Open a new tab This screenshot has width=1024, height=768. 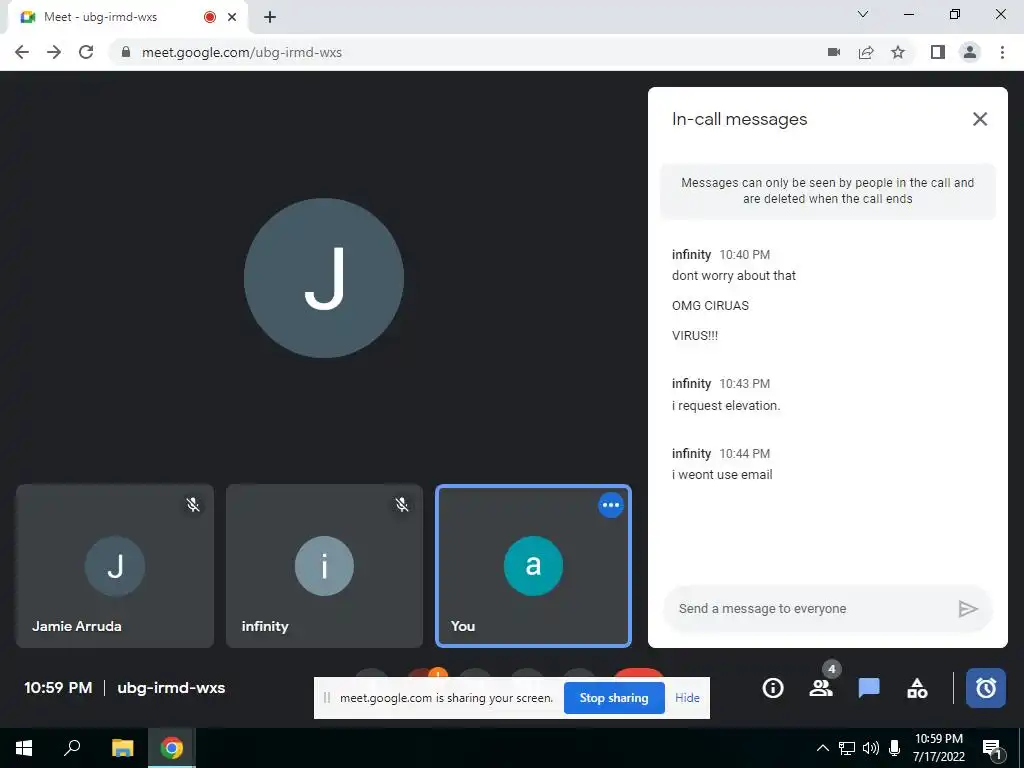tap(270, 17)
